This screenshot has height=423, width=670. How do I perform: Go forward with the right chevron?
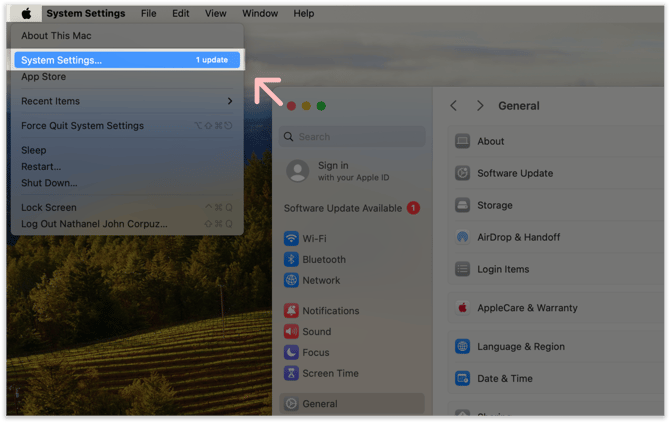(480, 106)
